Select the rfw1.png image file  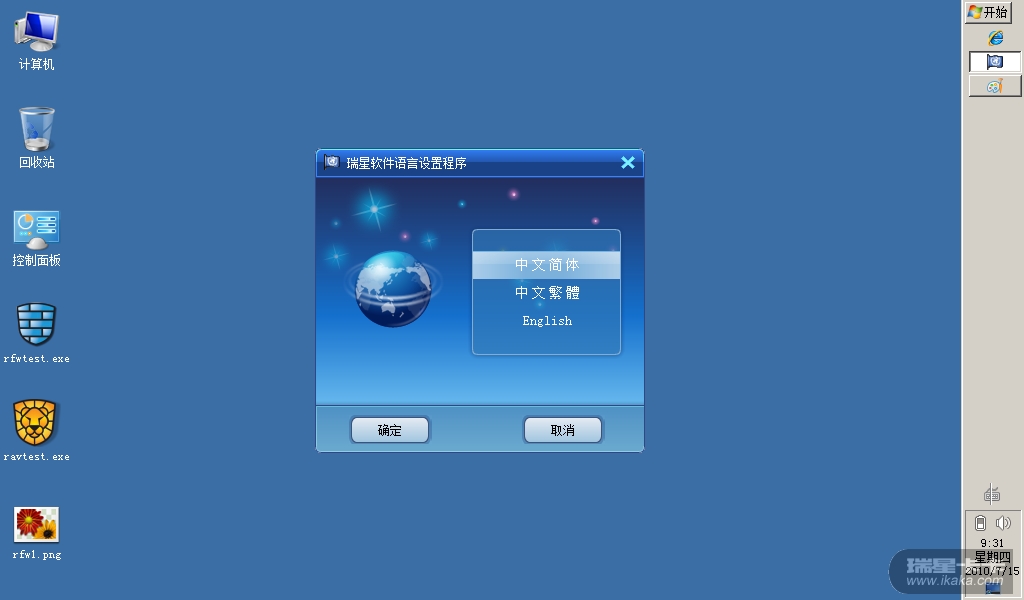37,533
